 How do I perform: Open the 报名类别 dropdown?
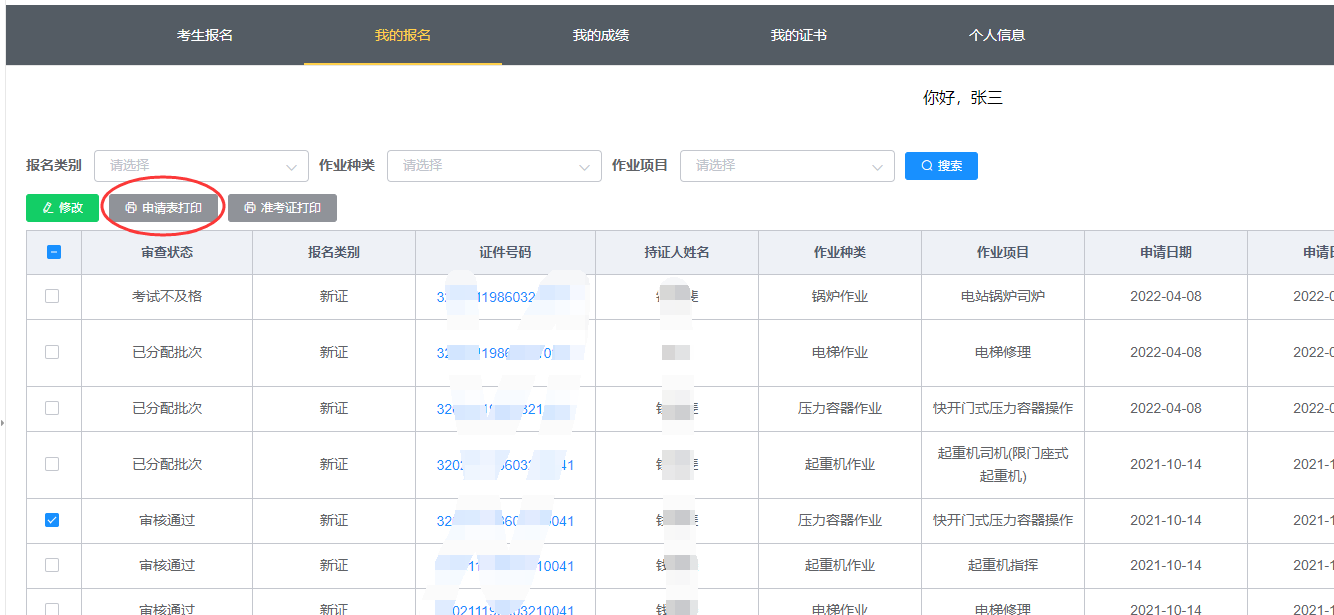(x=201, y=166)
